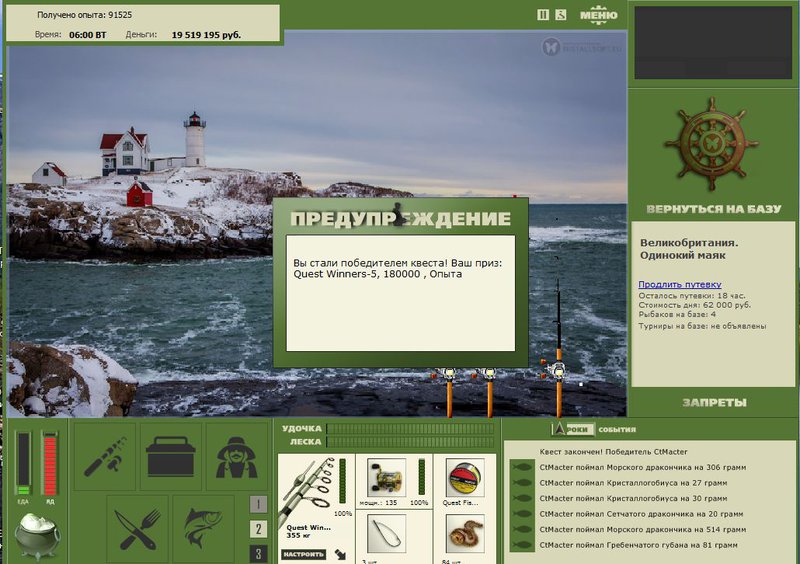Select the worm bait item slot

pos(465,534)
